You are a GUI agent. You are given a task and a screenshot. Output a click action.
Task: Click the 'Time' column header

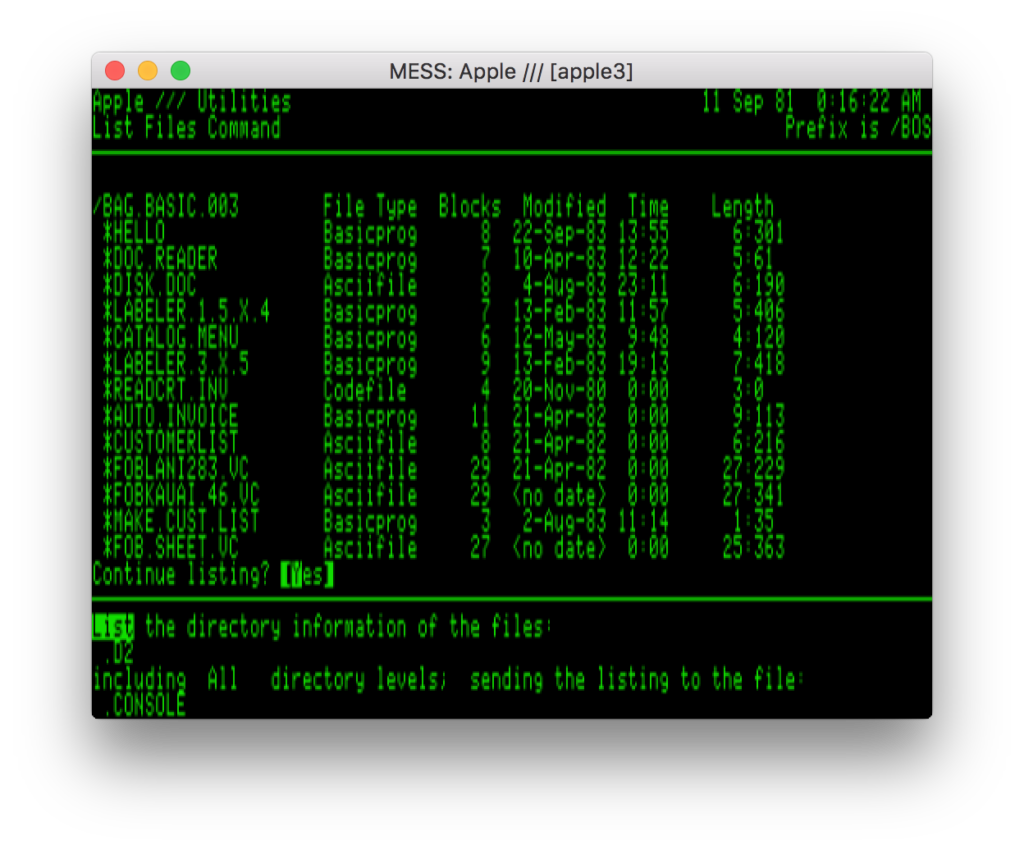tap(648, 207)
